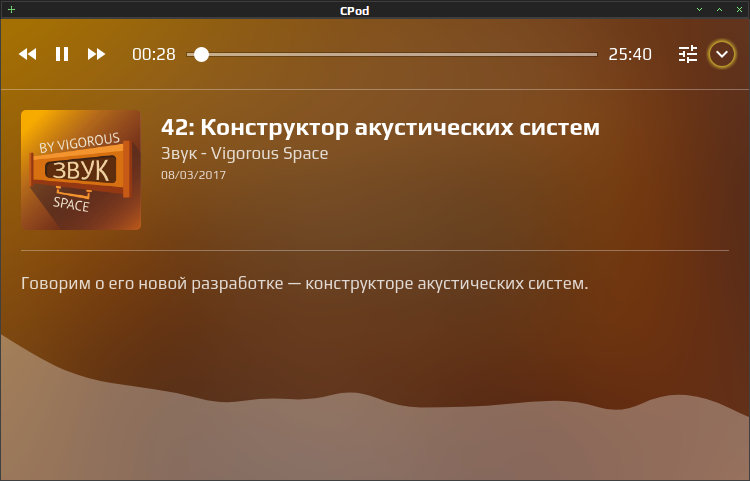This screenshot has width=750, height=481.
Task: Minimize the CPod window
Action: click(x=699, y=10)
